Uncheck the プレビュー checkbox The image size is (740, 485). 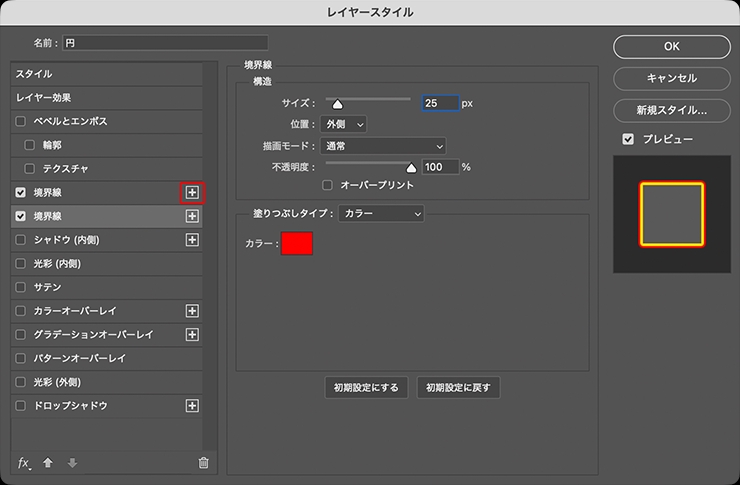pyautogui.click(x=628, y=139)
